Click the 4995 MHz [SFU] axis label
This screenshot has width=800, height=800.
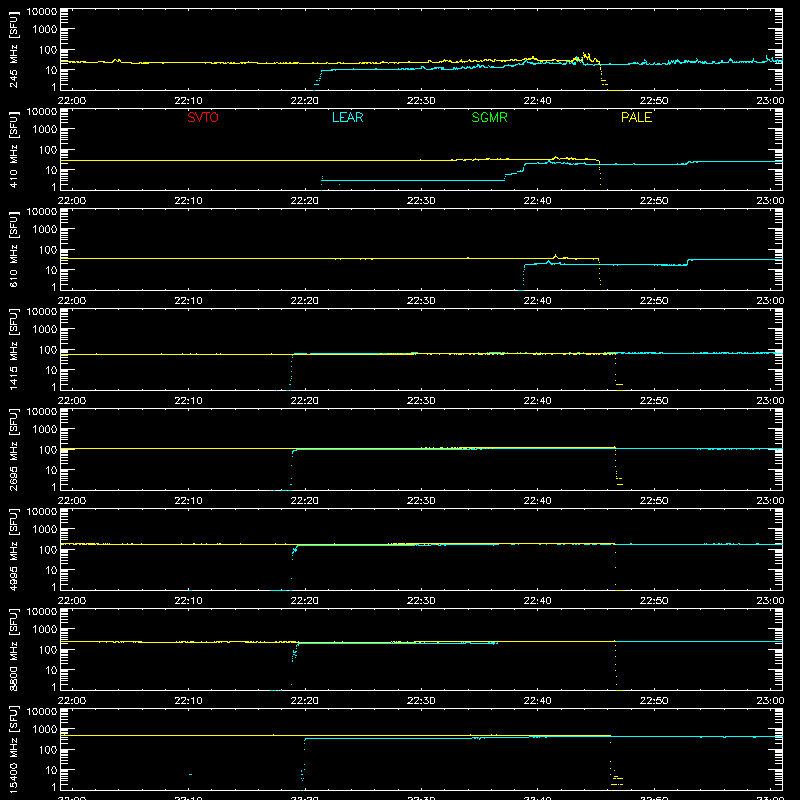[14, 549]
